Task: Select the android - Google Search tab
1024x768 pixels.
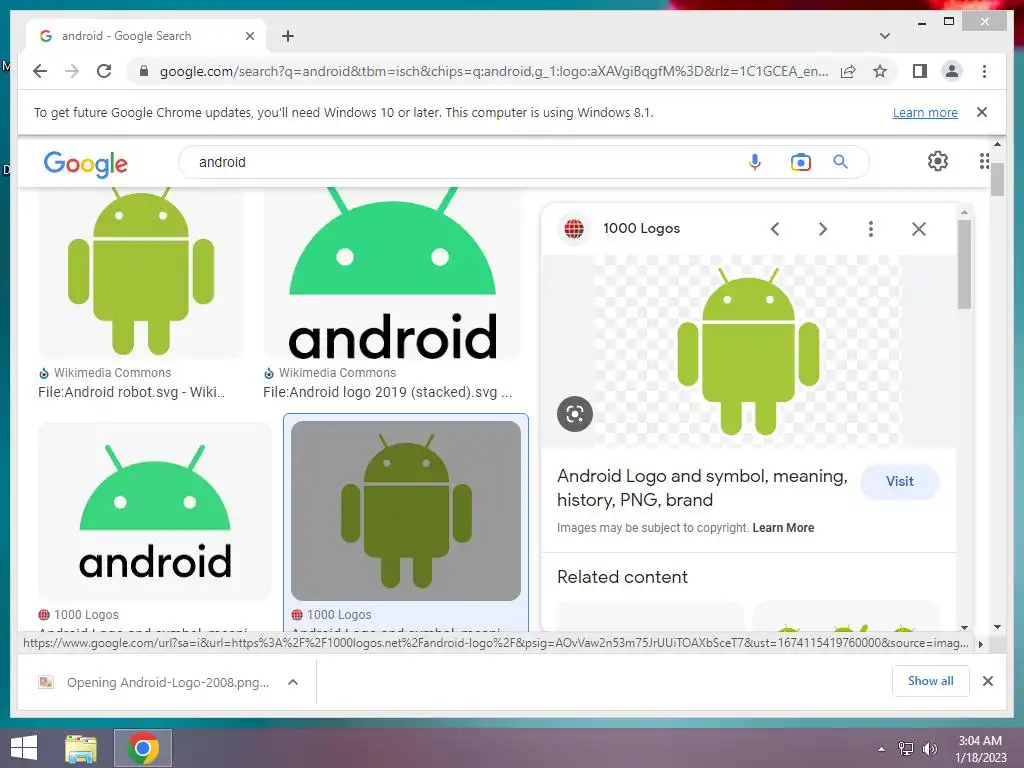Action: click(145, 36)
